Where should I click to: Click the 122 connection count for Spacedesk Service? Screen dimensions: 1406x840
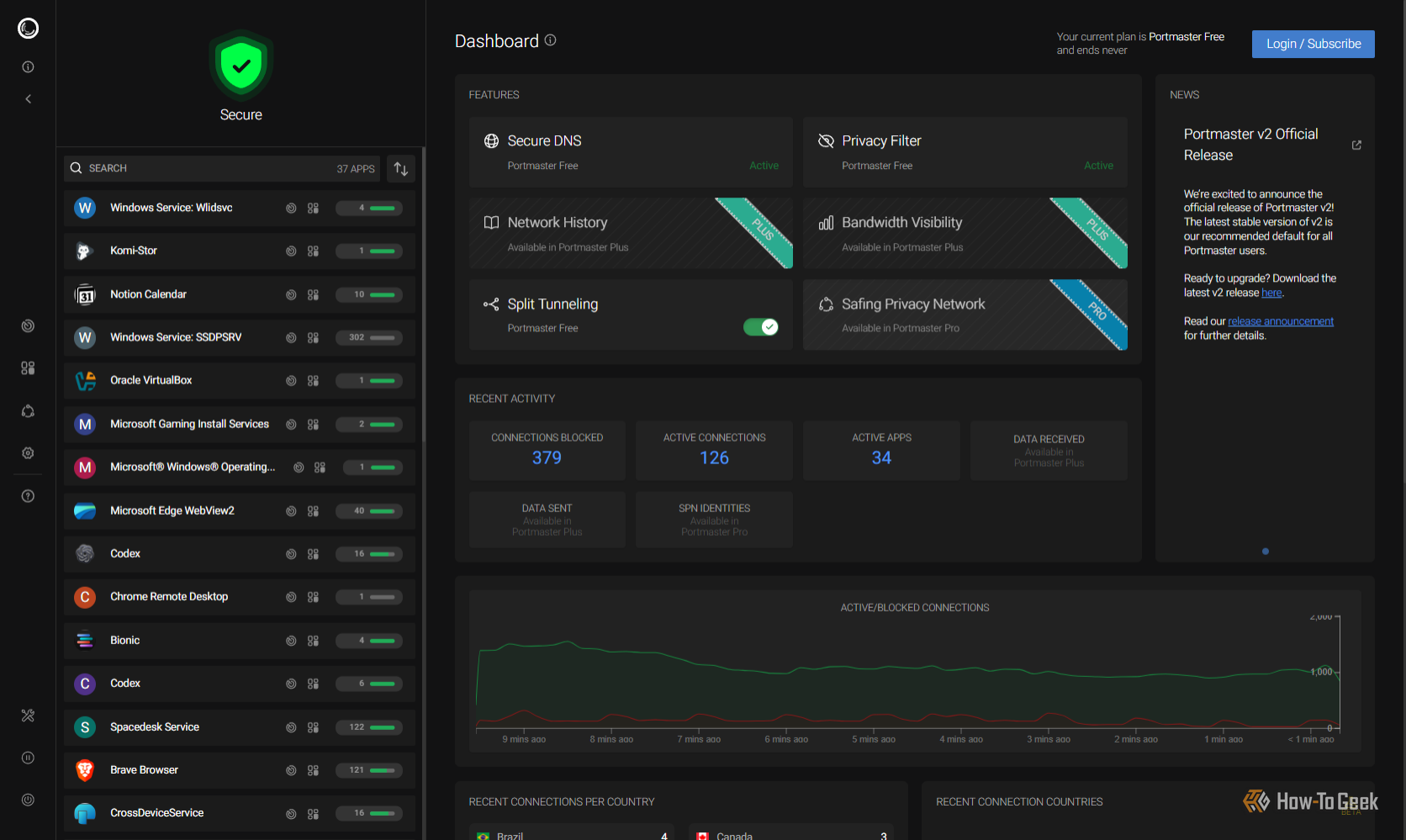(x=357, y=727)
